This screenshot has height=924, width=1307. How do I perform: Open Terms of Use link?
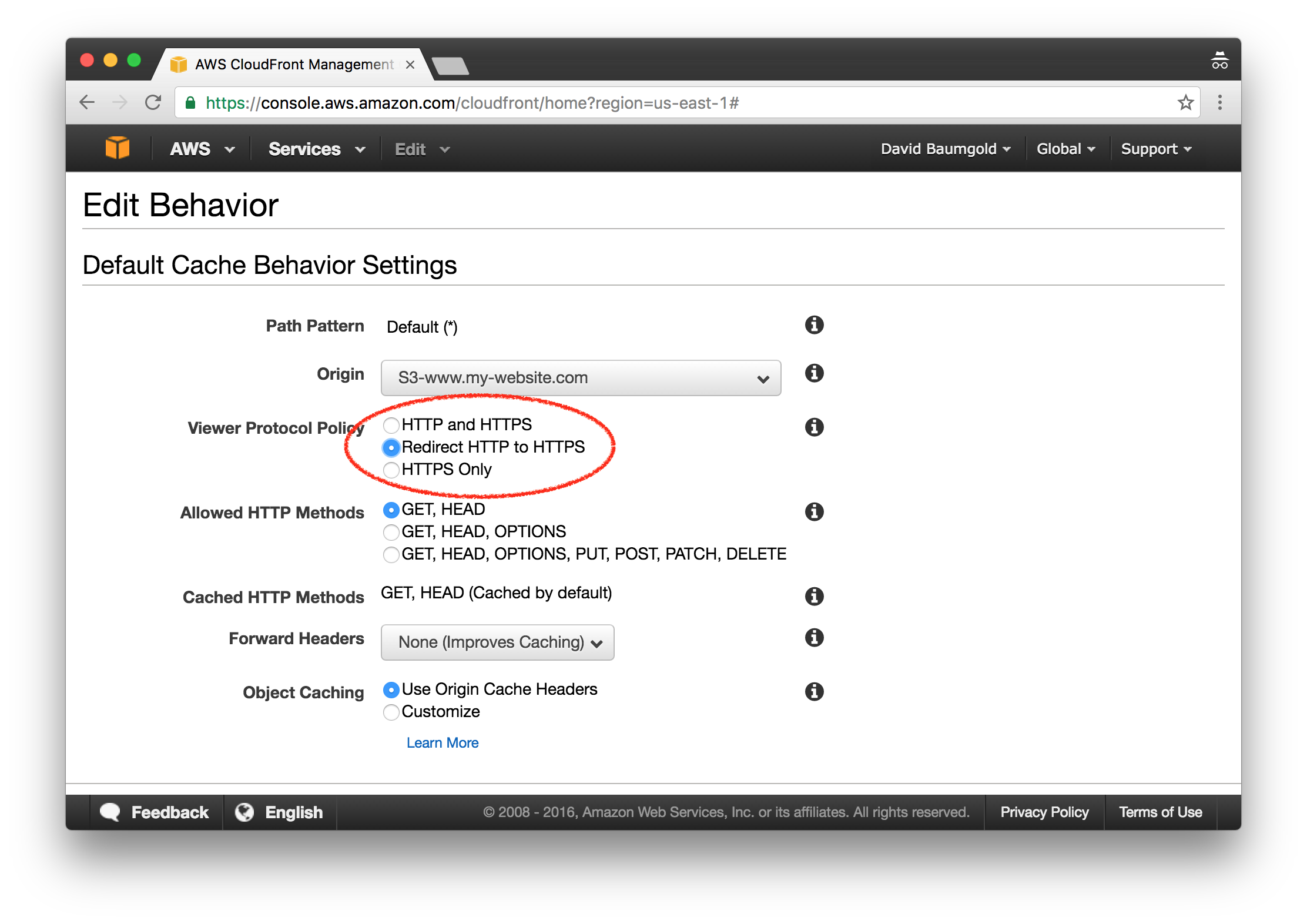point(1160,812)
